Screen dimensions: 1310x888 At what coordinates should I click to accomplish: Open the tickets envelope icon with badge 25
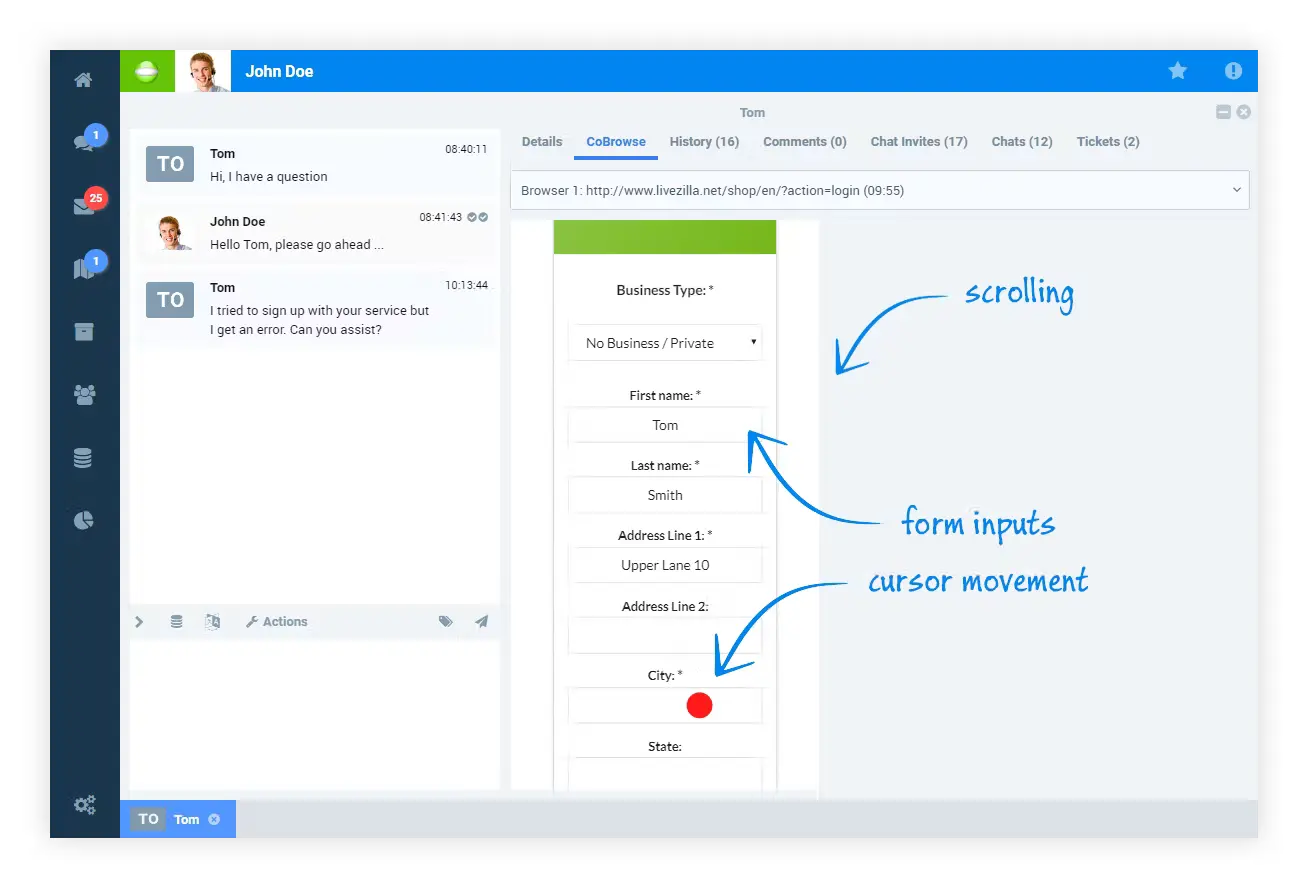[x=84, y=207]
